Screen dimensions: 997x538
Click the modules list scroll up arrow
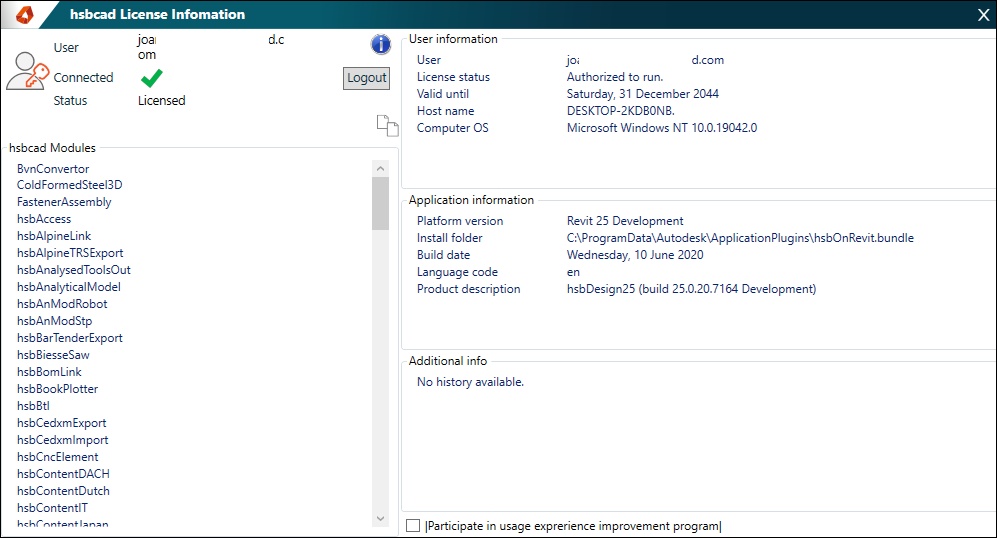coord(380,169)
